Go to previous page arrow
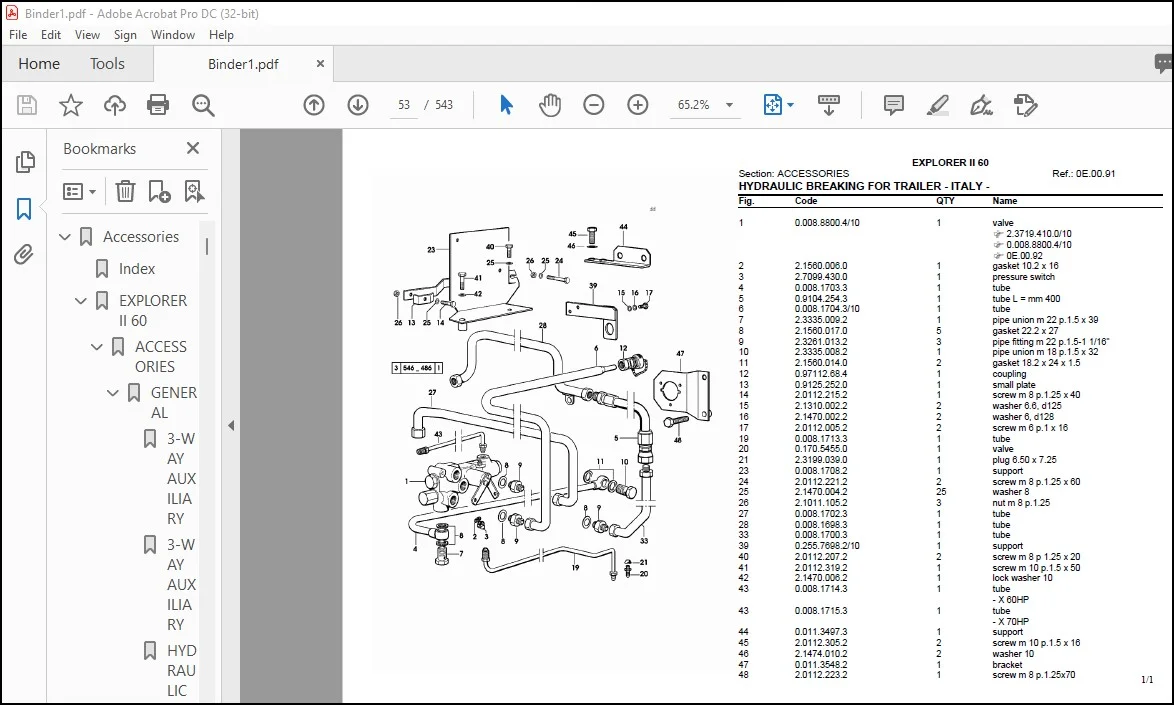The image size is (1174, 705). [314, 105]
